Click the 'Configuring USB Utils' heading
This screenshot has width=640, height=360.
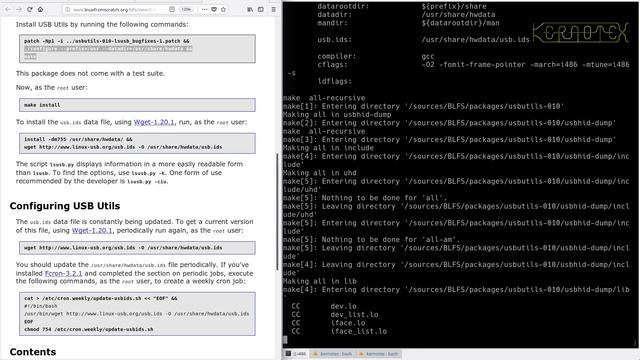(x=65, y=206)
